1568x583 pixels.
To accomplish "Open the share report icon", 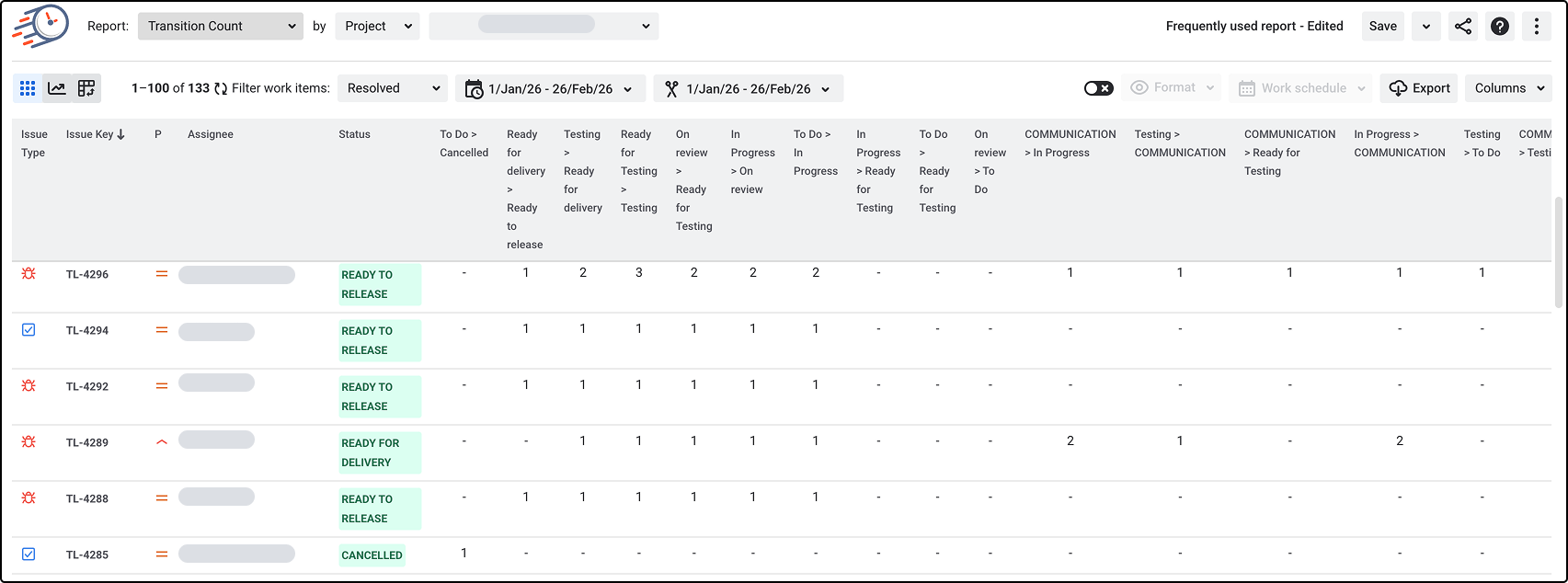I will tap(1463, 27).
